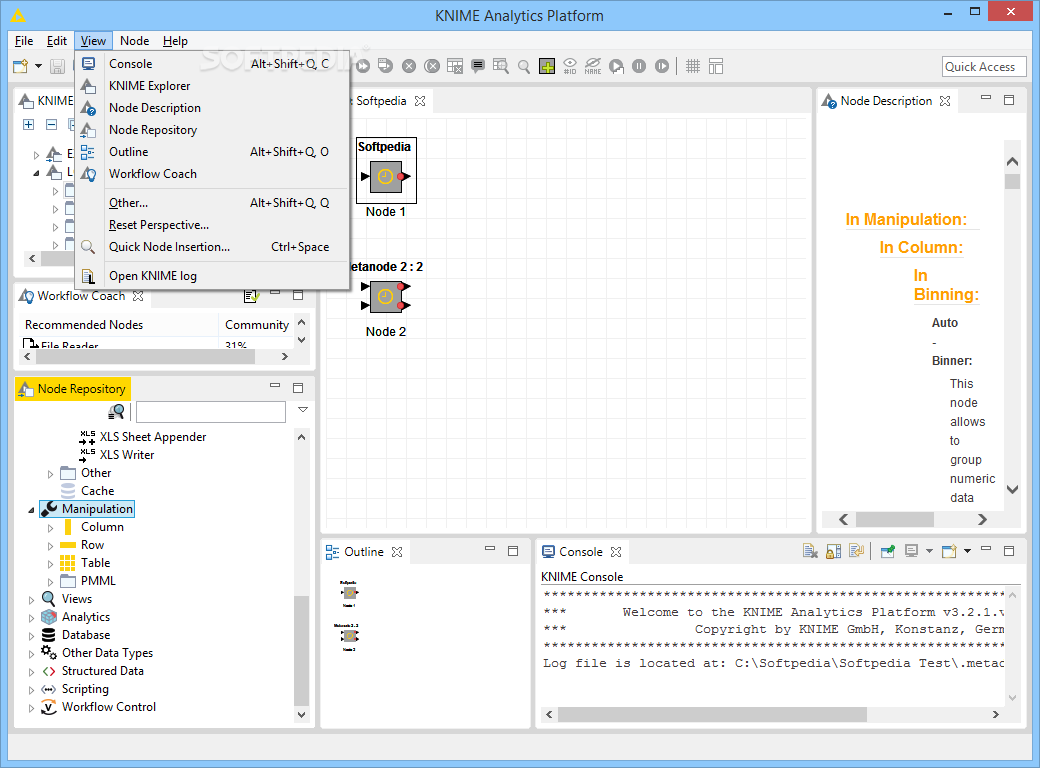
Task: Click the Community column header
Action: coord(257,324)
